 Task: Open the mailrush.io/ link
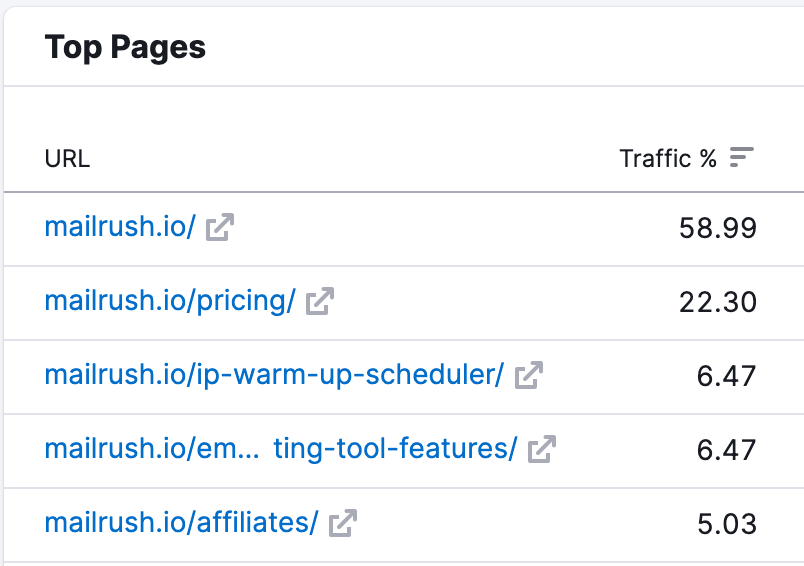click(x=120, y=226)
